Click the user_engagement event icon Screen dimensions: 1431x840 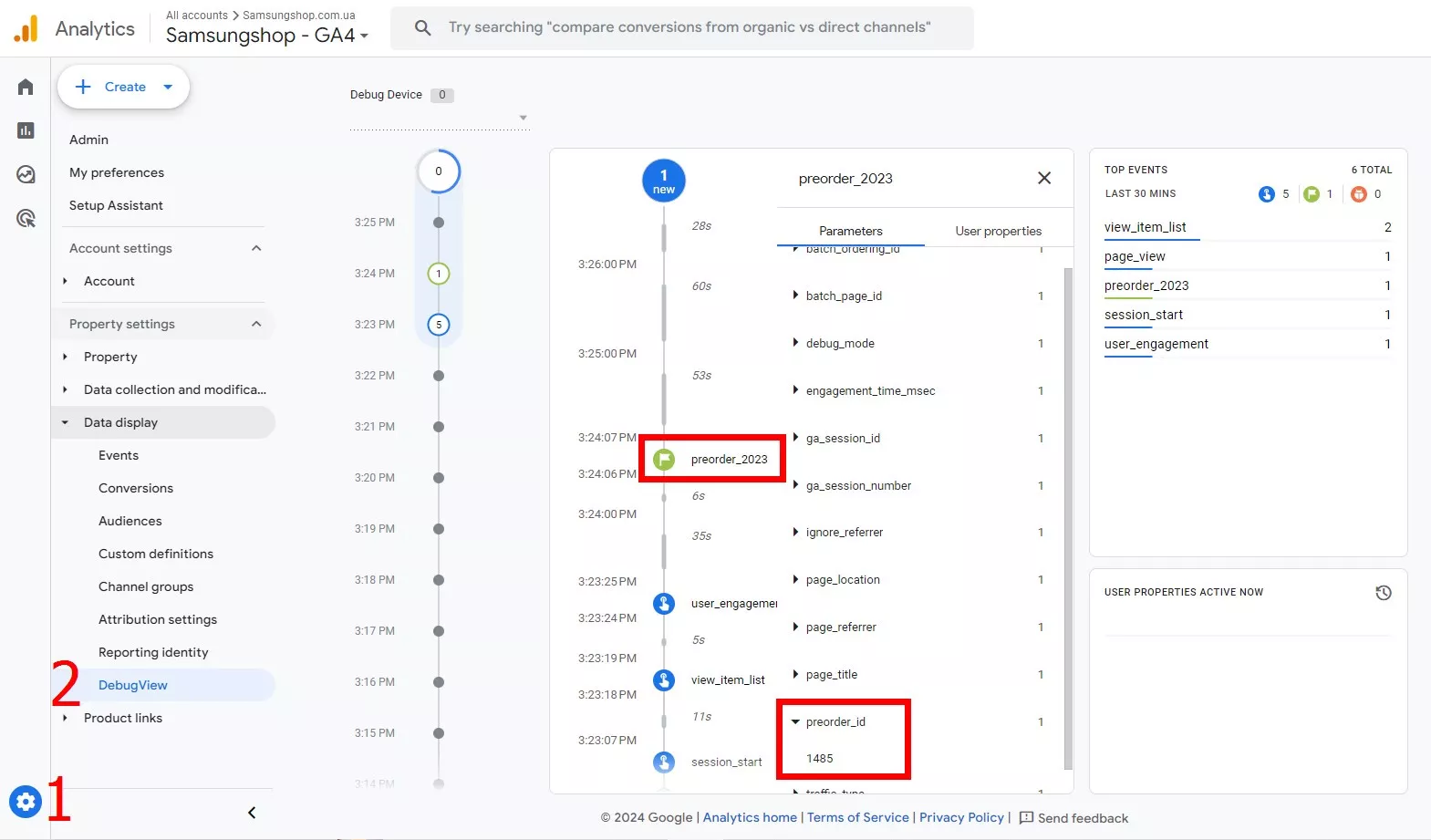(x=664, y=603)
